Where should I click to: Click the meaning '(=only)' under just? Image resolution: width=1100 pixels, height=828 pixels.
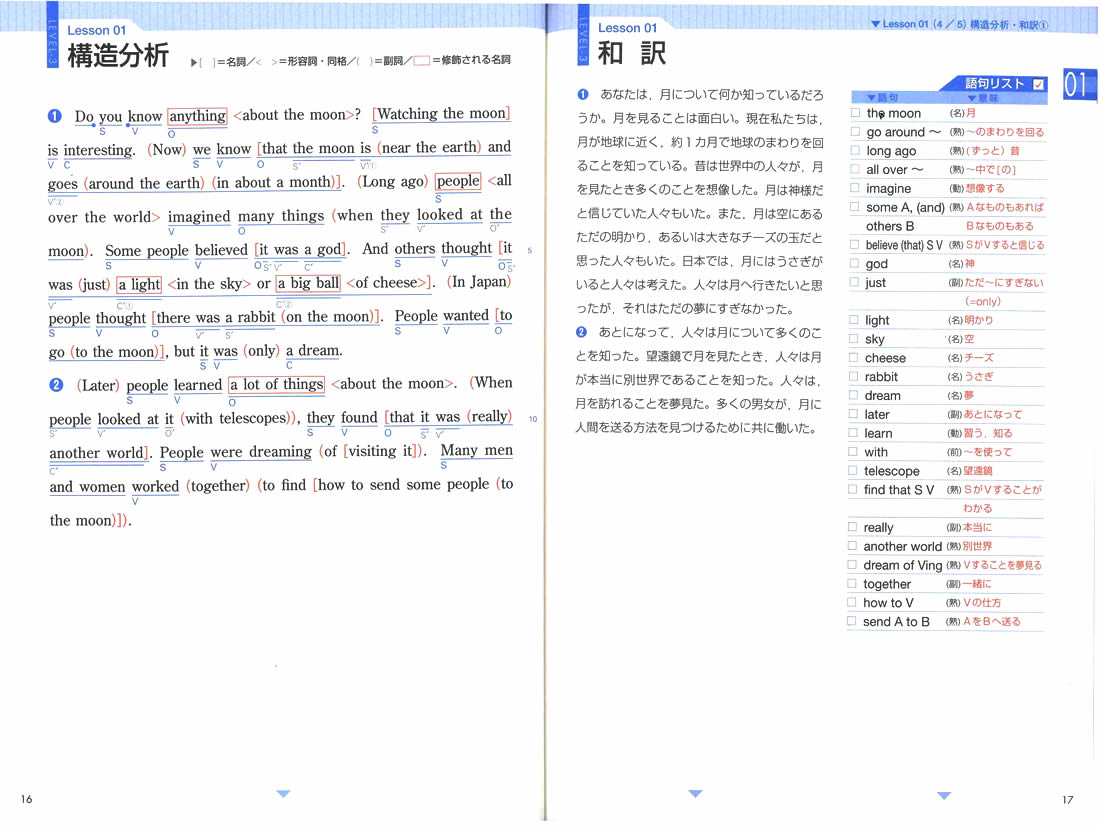(x=983, y=302)
